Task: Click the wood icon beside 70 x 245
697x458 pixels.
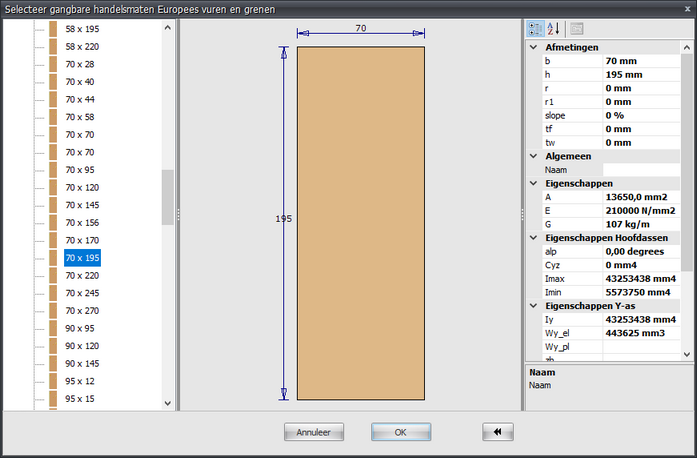Action: click(x=53, y=293)
